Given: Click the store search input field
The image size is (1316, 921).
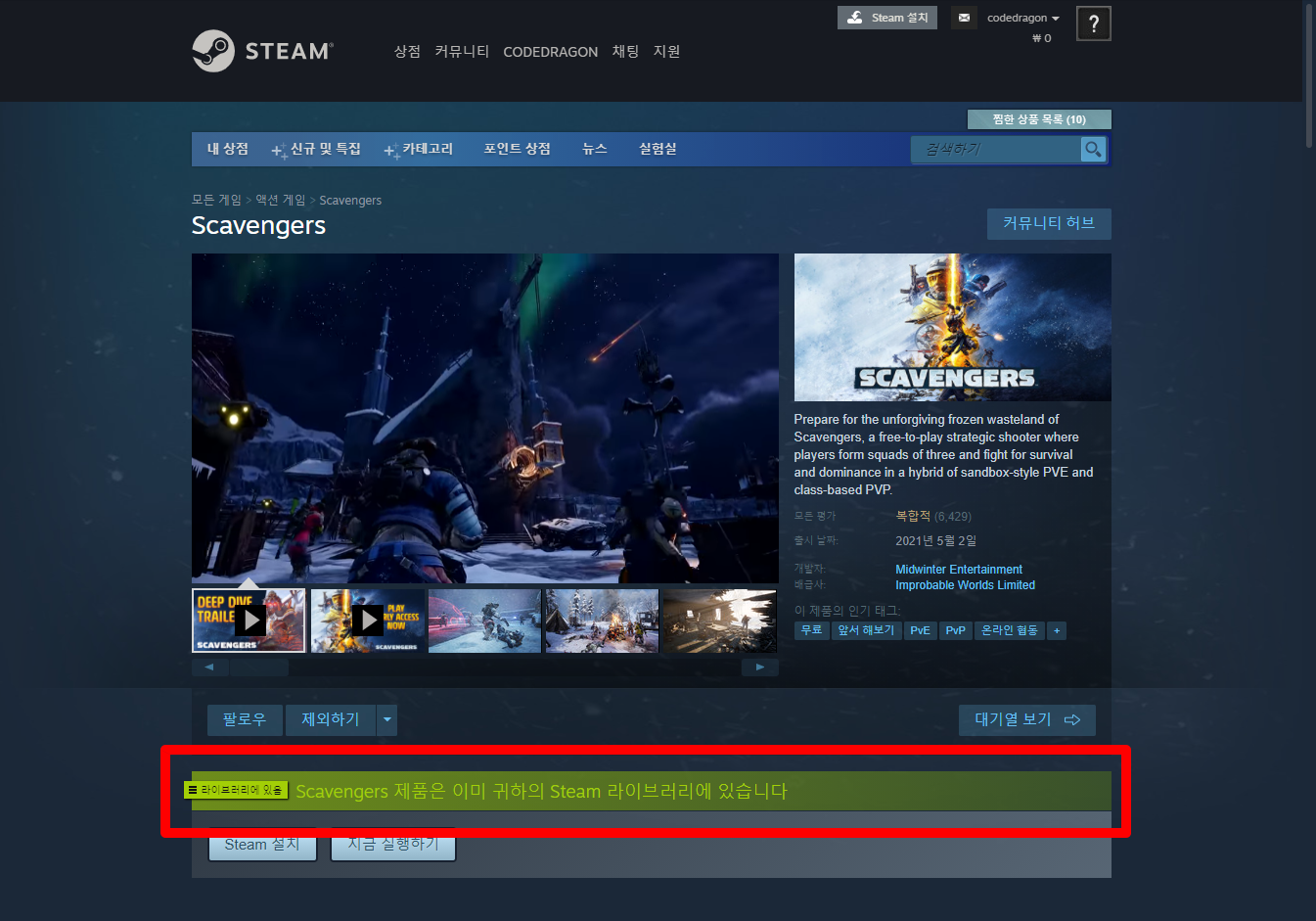Looking at the screenshot, I should pyautogui.click(x=996, y=149).
